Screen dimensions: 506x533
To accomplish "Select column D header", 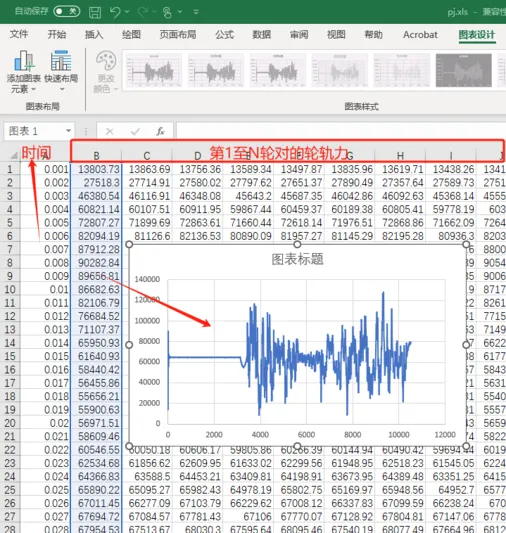I will (197, 156).
